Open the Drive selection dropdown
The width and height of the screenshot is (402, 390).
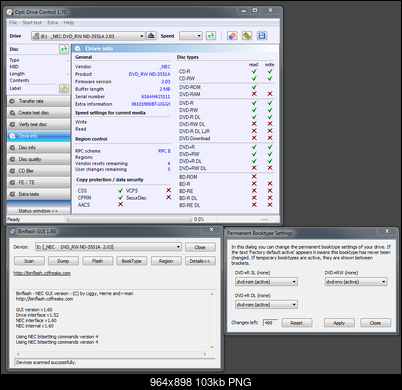tap(88, 36)
